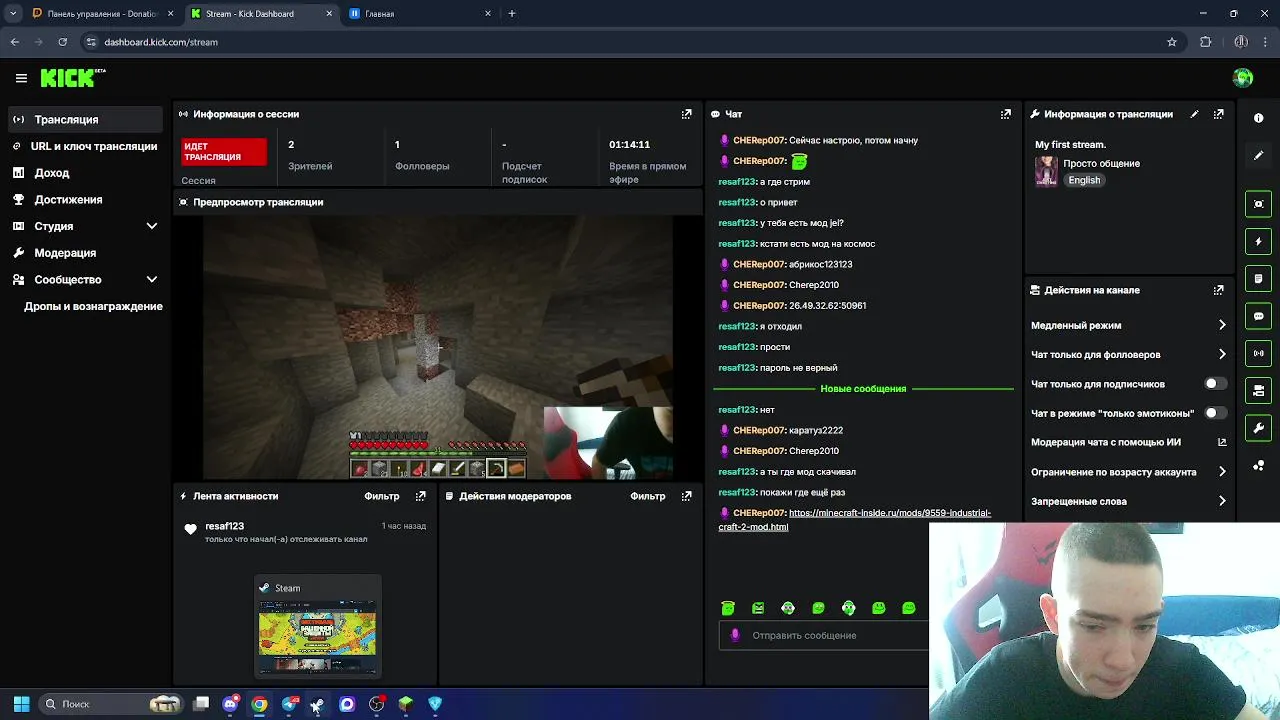Pop out the Информация о сессии panel
This screenshot has width=1280, height=720.
point(686,114)
